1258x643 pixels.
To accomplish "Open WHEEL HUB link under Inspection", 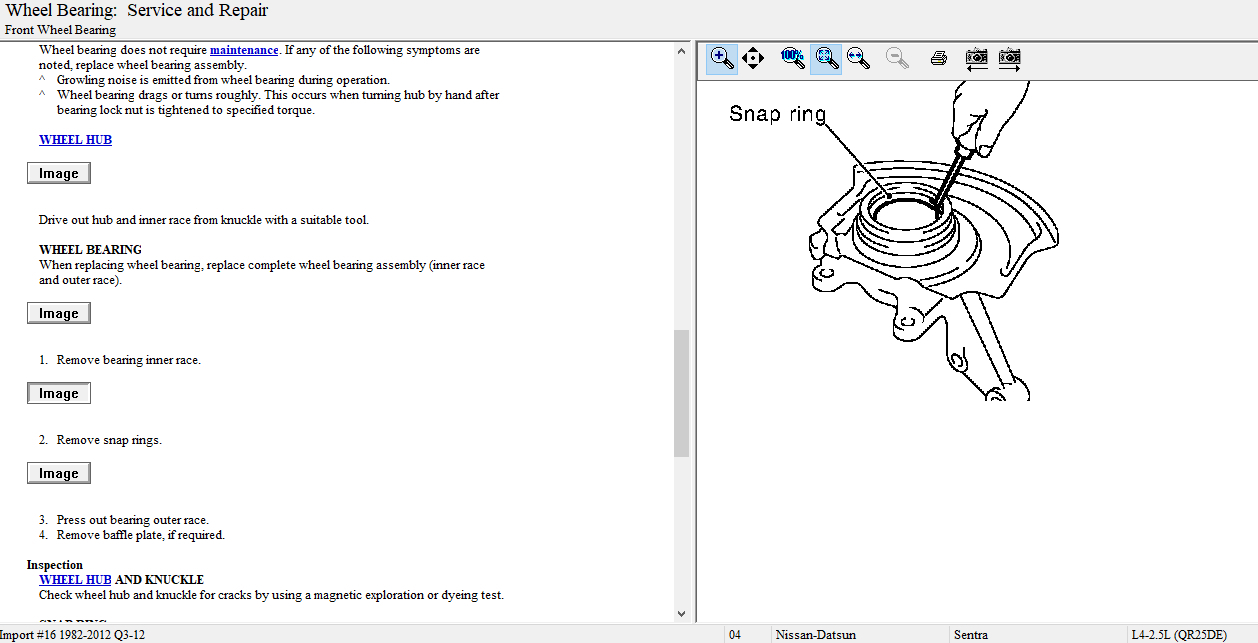I will pyautogui.click(x=75, y=580).
